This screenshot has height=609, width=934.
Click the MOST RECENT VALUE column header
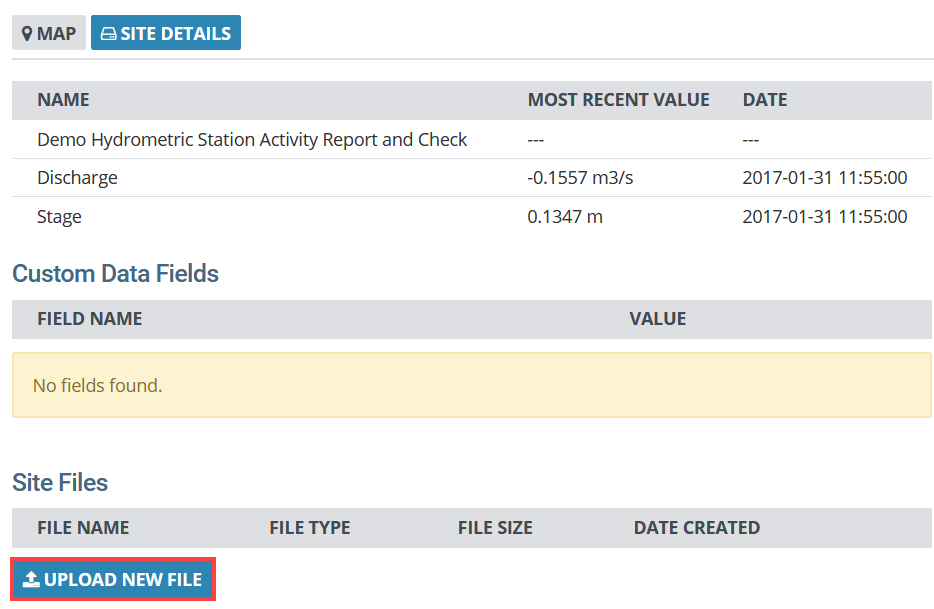[618, 100]
